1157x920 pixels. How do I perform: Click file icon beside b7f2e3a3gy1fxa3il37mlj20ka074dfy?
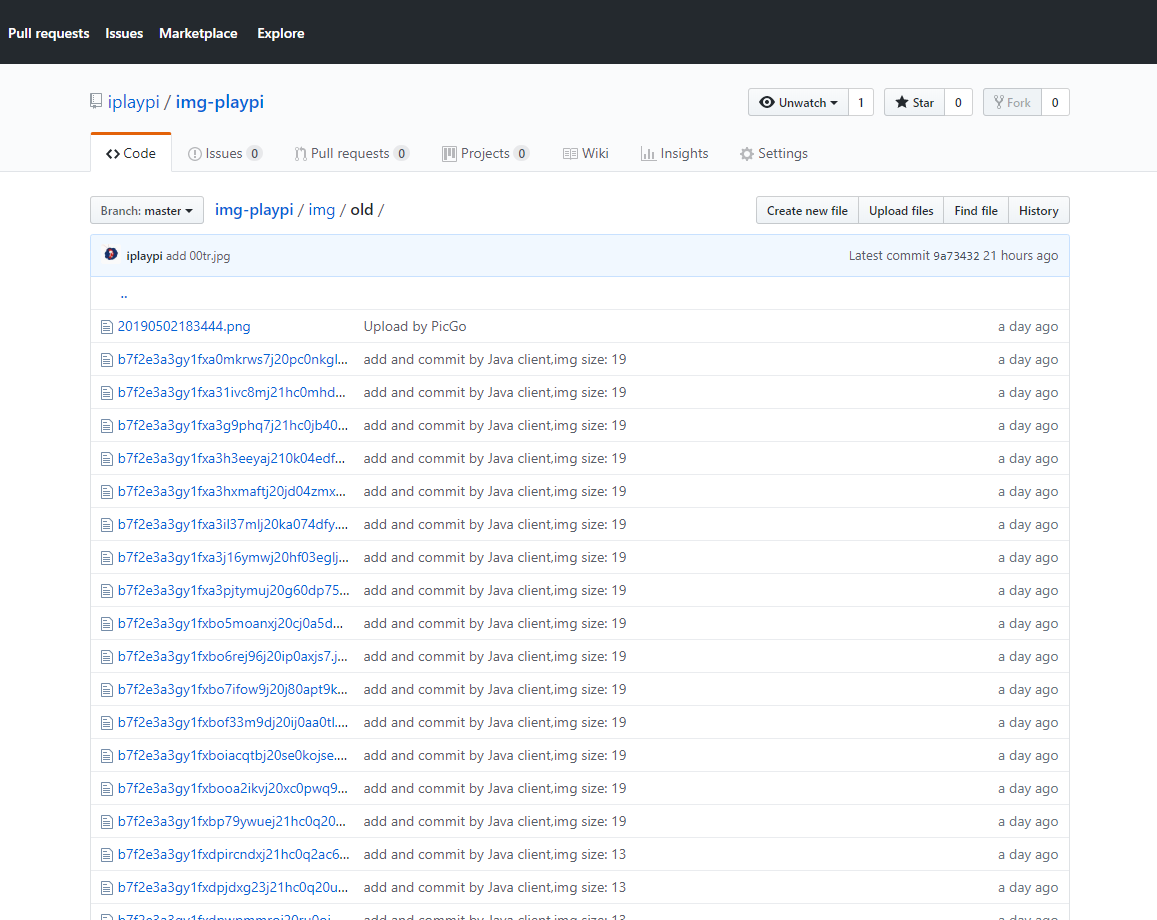(x=107, y=525)
